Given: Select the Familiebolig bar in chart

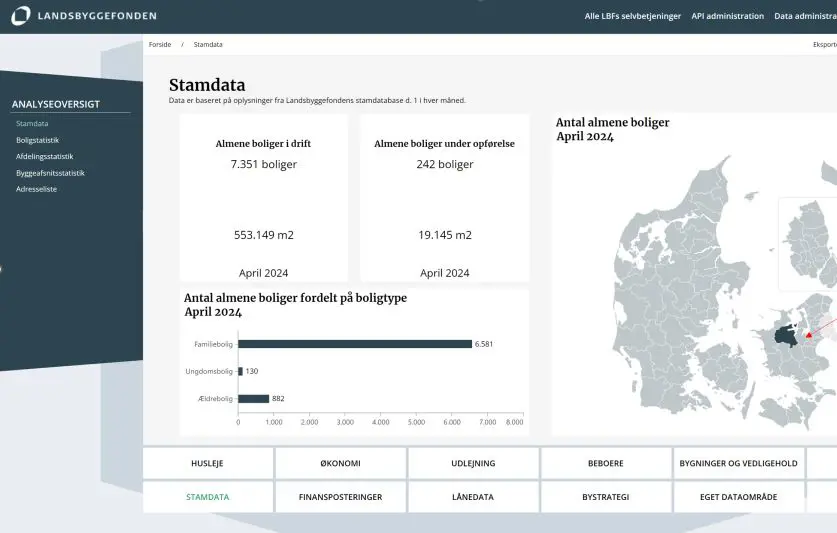Looking at the screenshot, I should point(355,344).
